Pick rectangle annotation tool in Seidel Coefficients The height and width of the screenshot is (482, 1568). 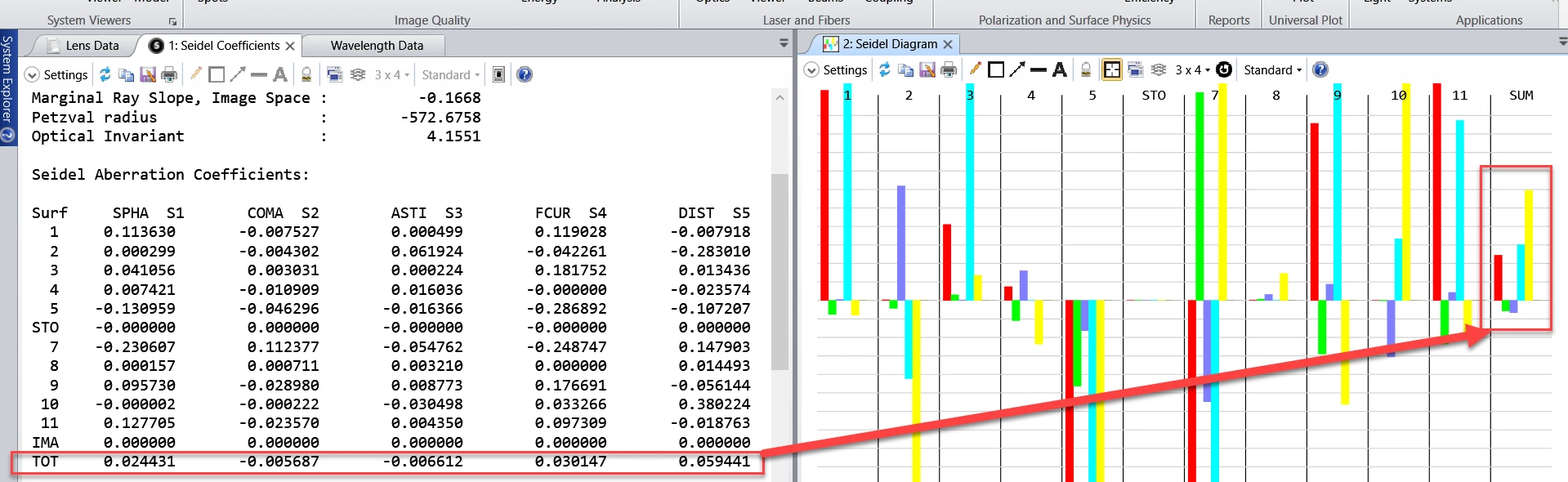pos(217,74)
